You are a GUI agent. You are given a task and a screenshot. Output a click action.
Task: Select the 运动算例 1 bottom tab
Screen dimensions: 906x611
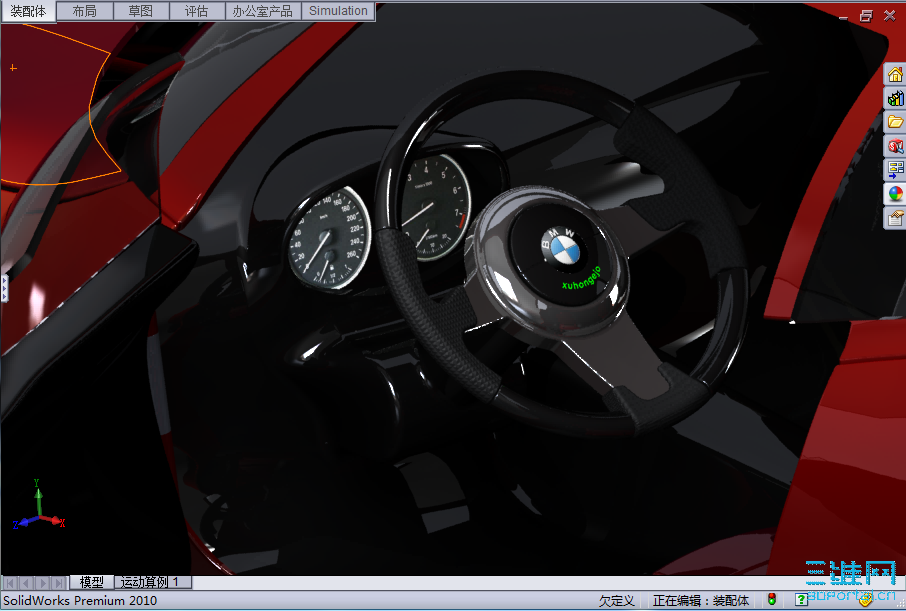[x=151, y=582]
